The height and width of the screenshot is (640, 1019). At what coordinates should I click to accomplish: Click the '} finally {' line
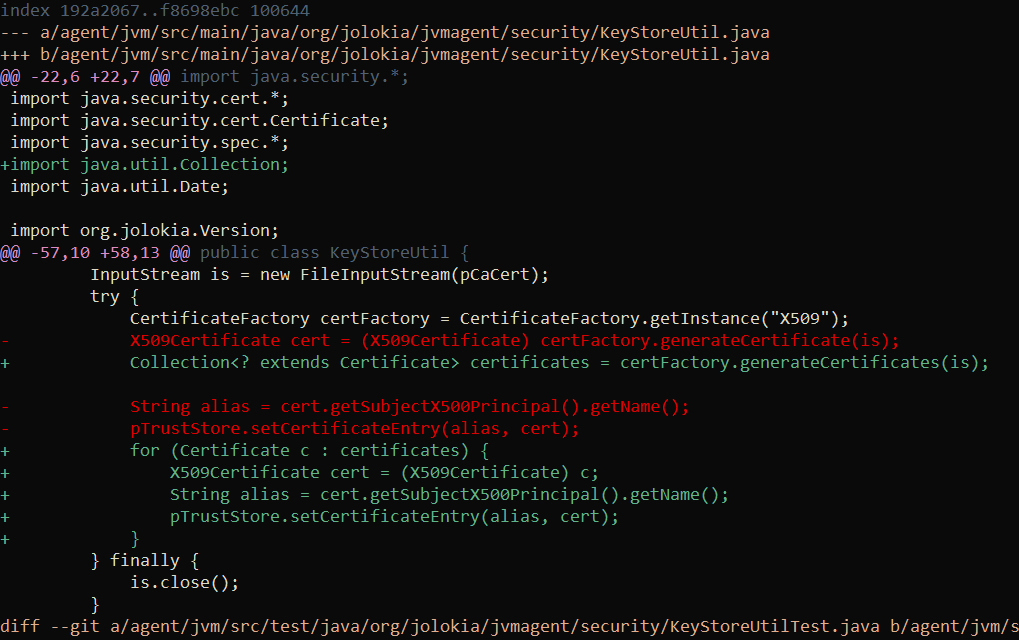pyautogui.click(x=145, y=561)
